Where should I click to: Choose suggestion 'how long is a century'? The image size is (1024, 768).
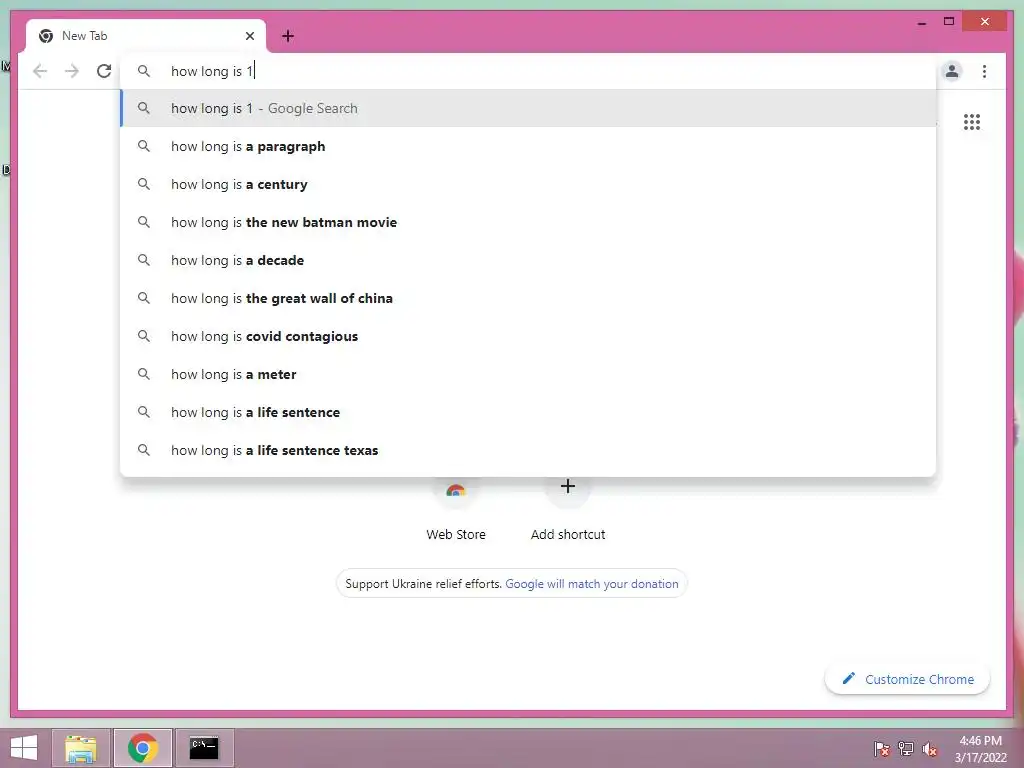click(528, 184)
